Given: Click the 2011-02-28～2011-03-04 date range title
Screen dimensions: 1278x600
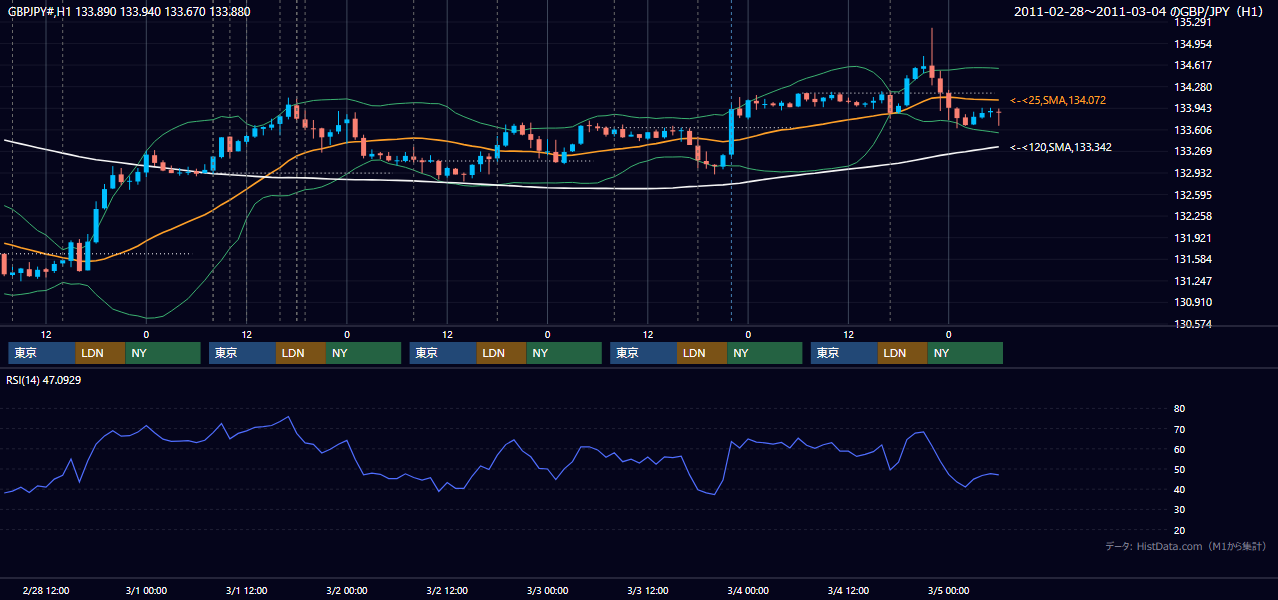Looking at the screenshot, I should 1140,11.
